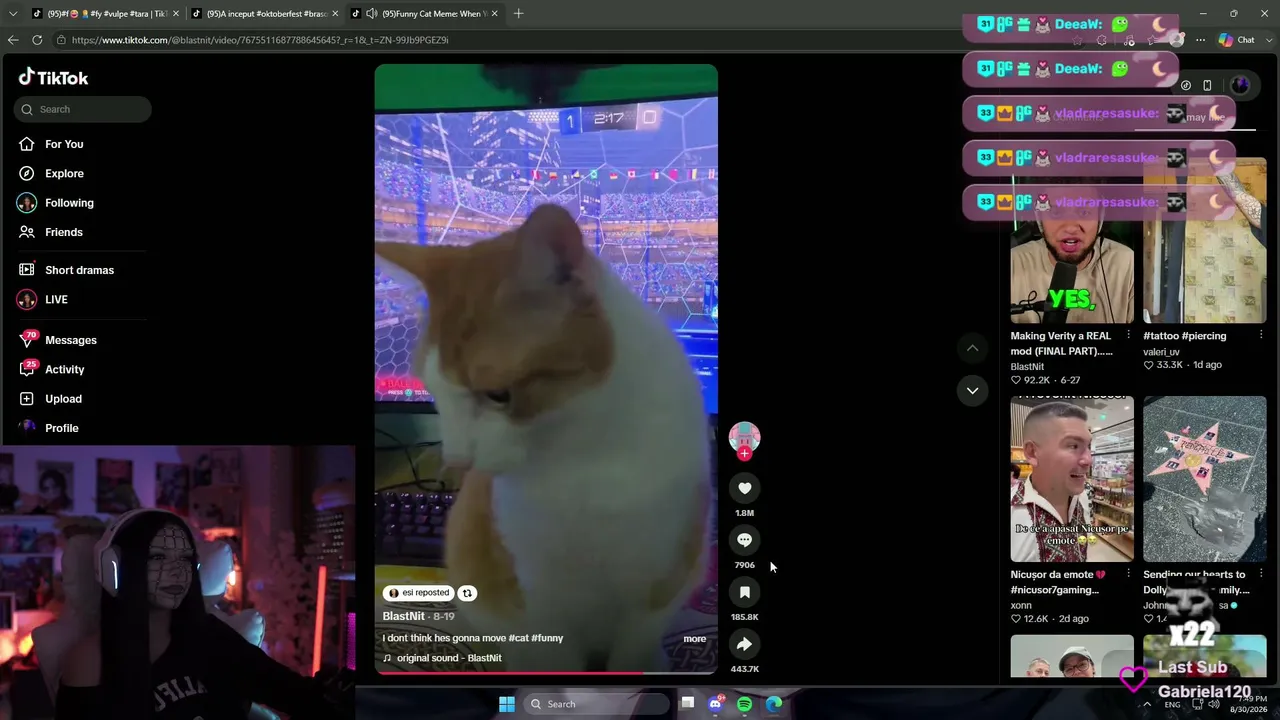Open the Friends feed
Screen dimensions: 1280x720
click(x=63, y=232)
